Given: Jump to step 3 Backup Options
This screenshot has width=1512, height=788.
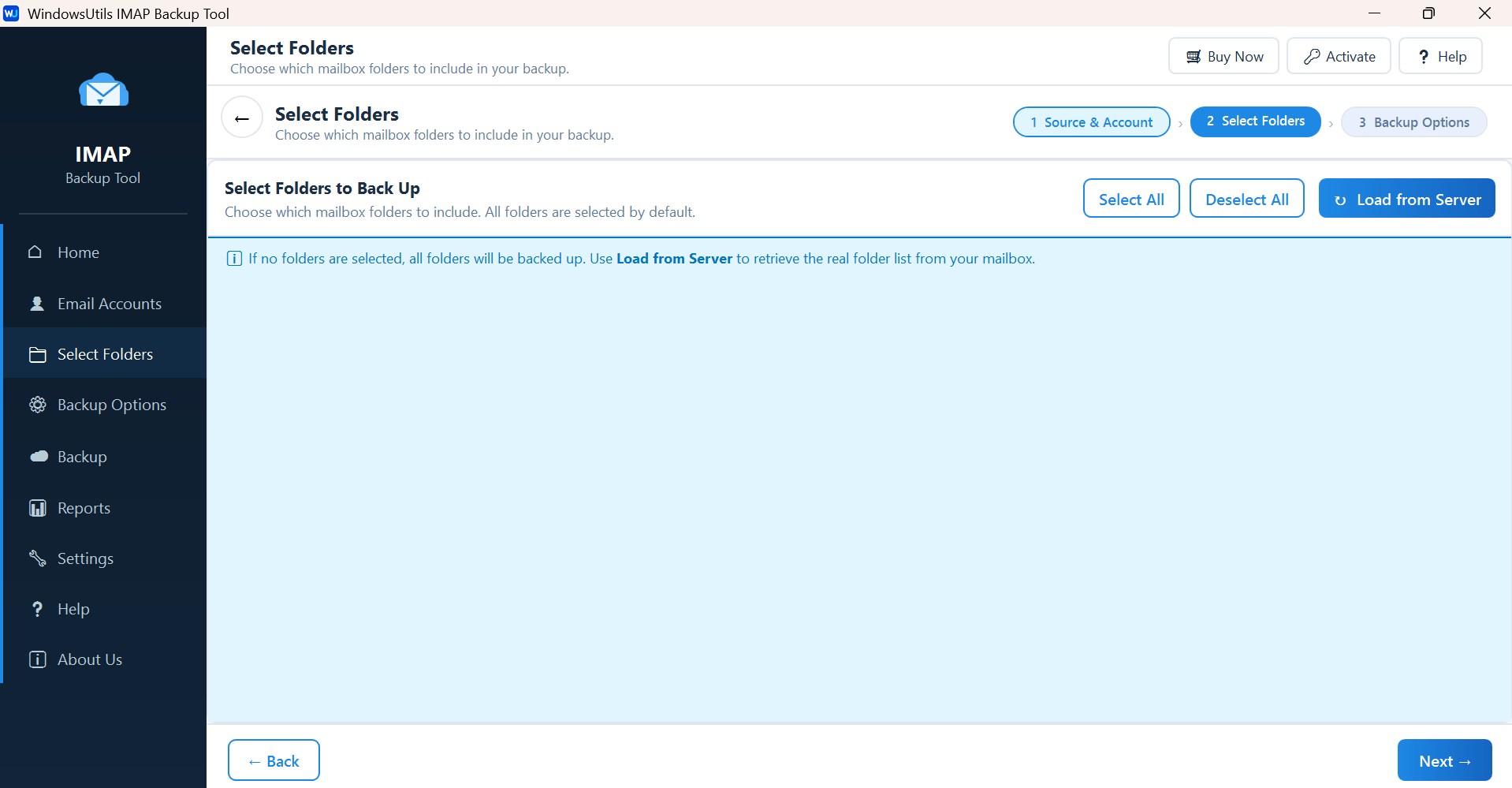Looking at the screenshot, I should pyautogui.click(x=1413, y=121).
